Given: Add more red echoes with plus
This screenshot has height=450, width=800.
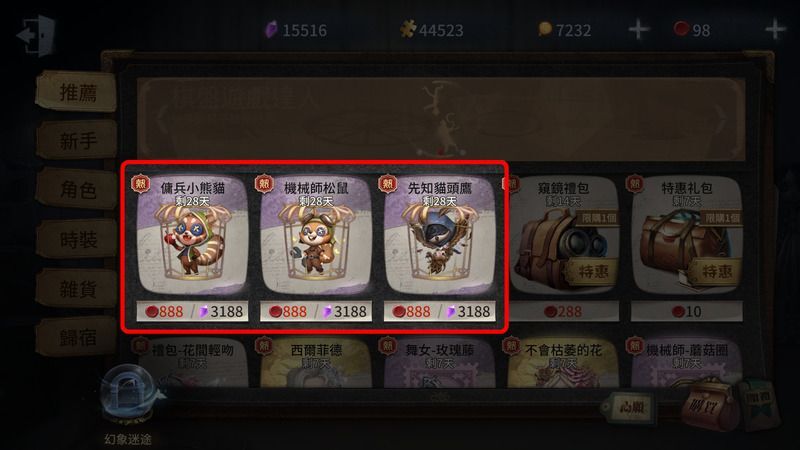Looking at the screenshot, I should [x=775, y=29].
